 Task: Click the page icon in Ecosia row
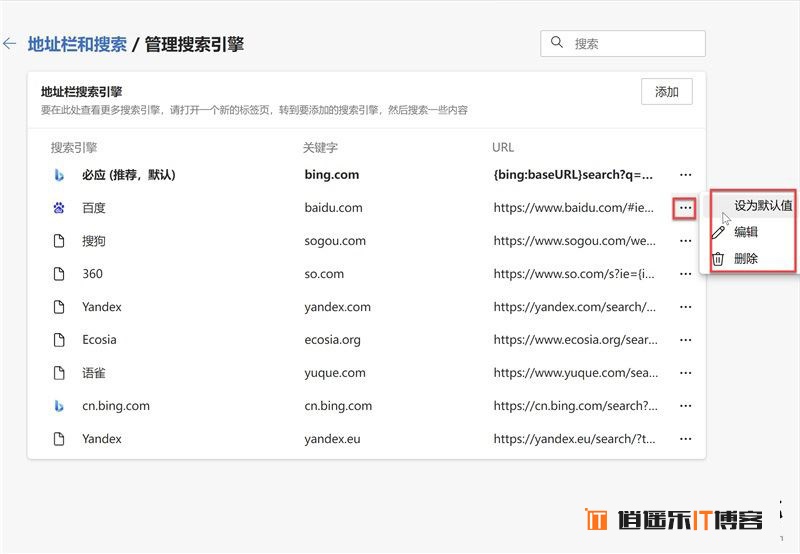(59, 340)
